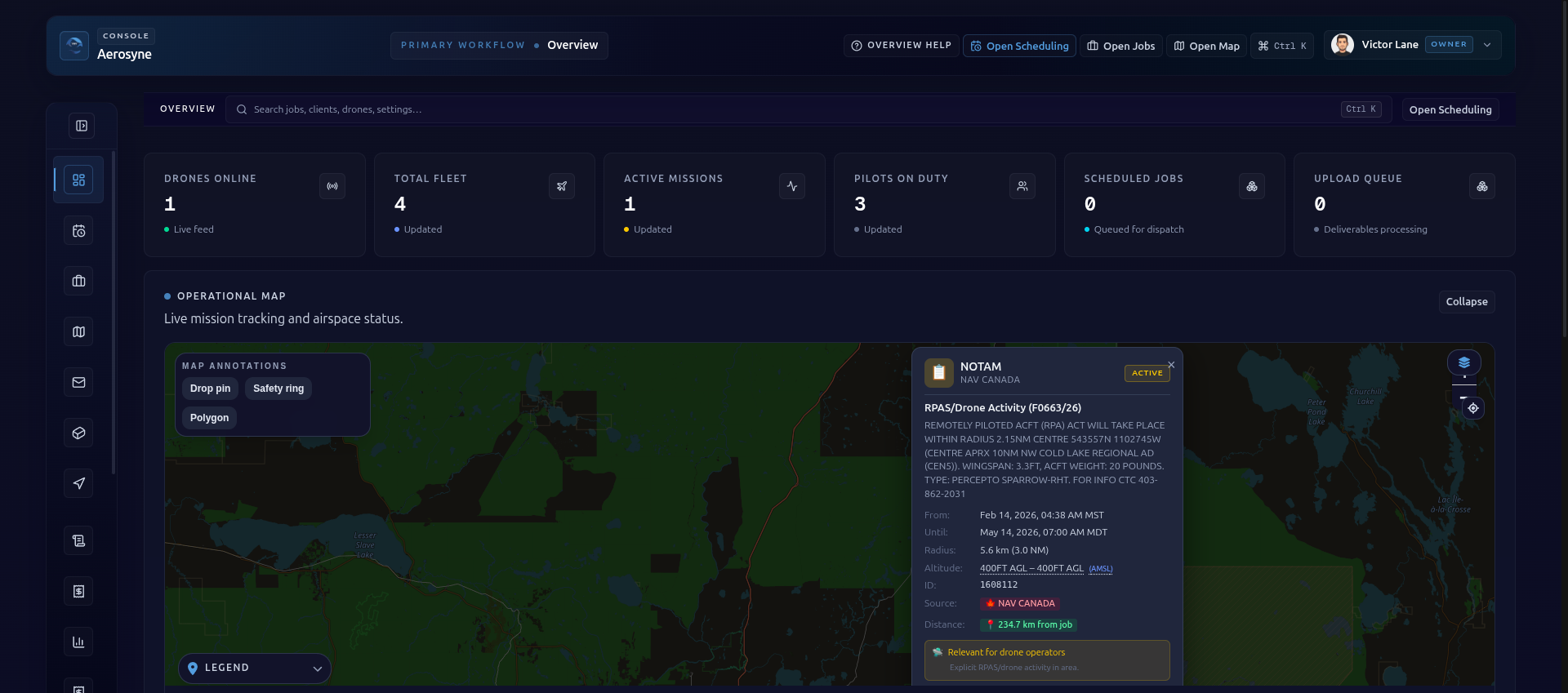Open the invoice receipt sidebar icon
Viewport: 1568px width, 693px height.
(x=78, y=592)
